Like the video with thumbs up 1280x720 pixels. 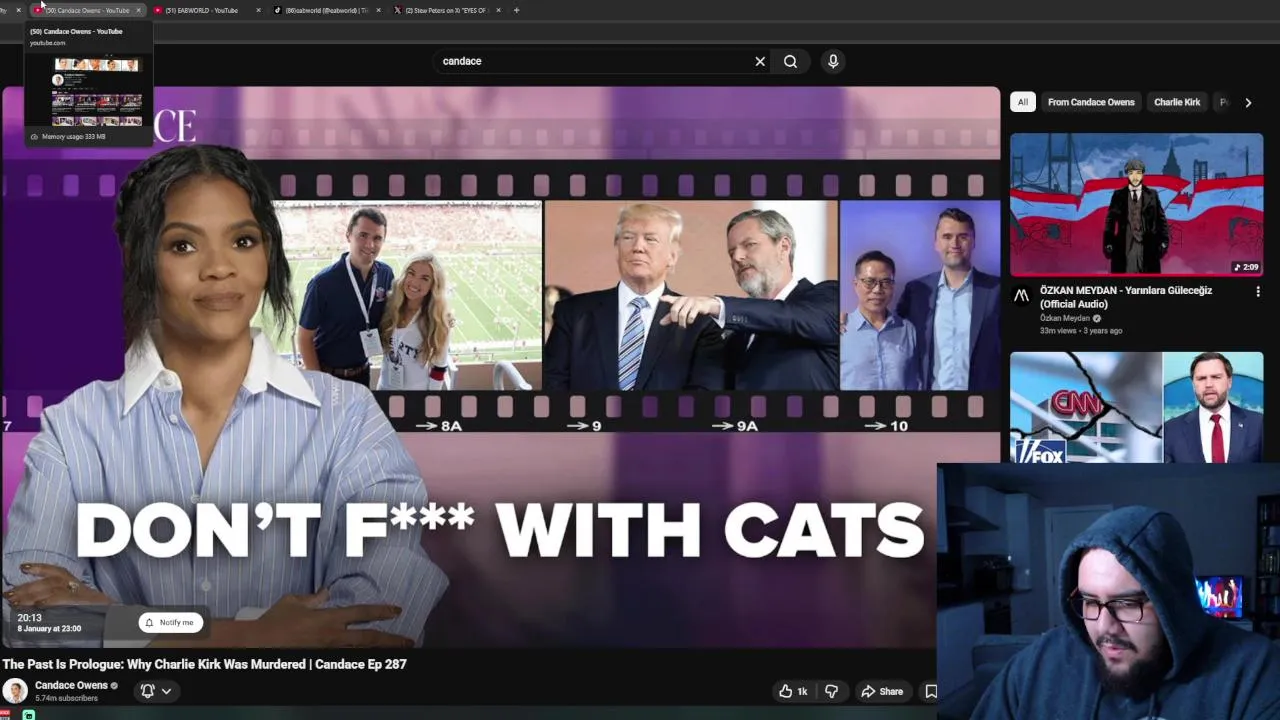(x=793, y=691)
